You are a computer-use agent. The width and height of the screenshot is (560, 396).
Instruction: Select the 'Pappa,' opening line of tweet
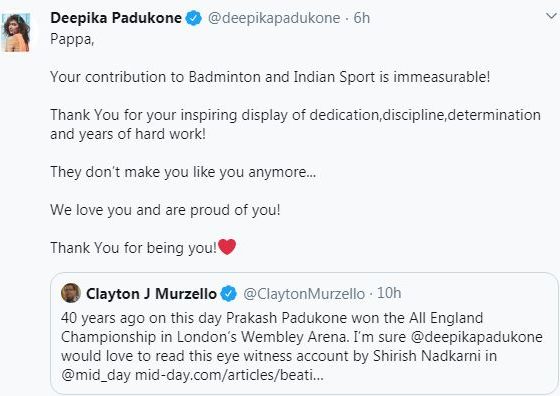coord(72,39)
